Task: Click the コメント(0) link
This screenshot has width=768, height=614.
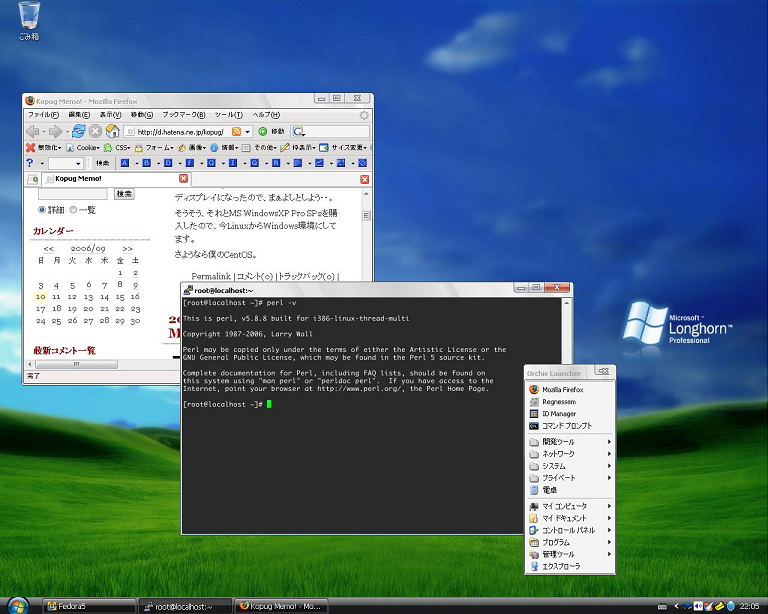Action: click(x=254, y=276)
